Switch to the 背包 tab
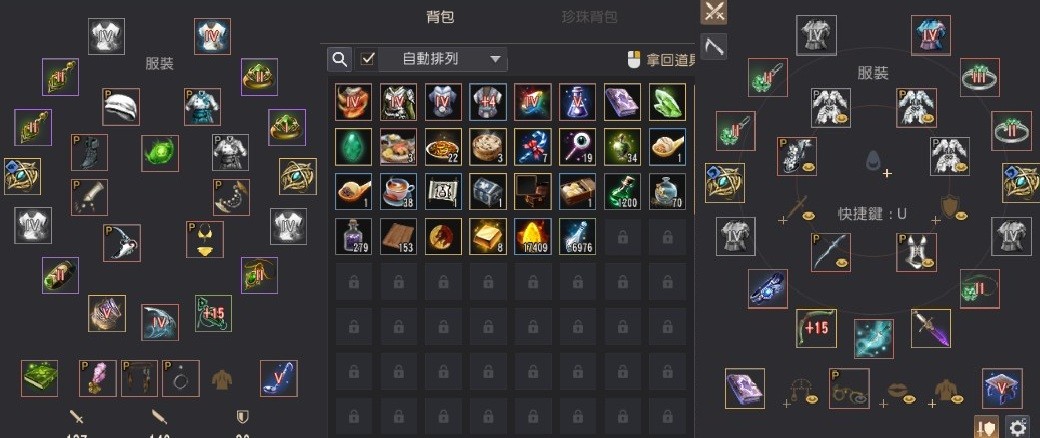 [440, 17]
